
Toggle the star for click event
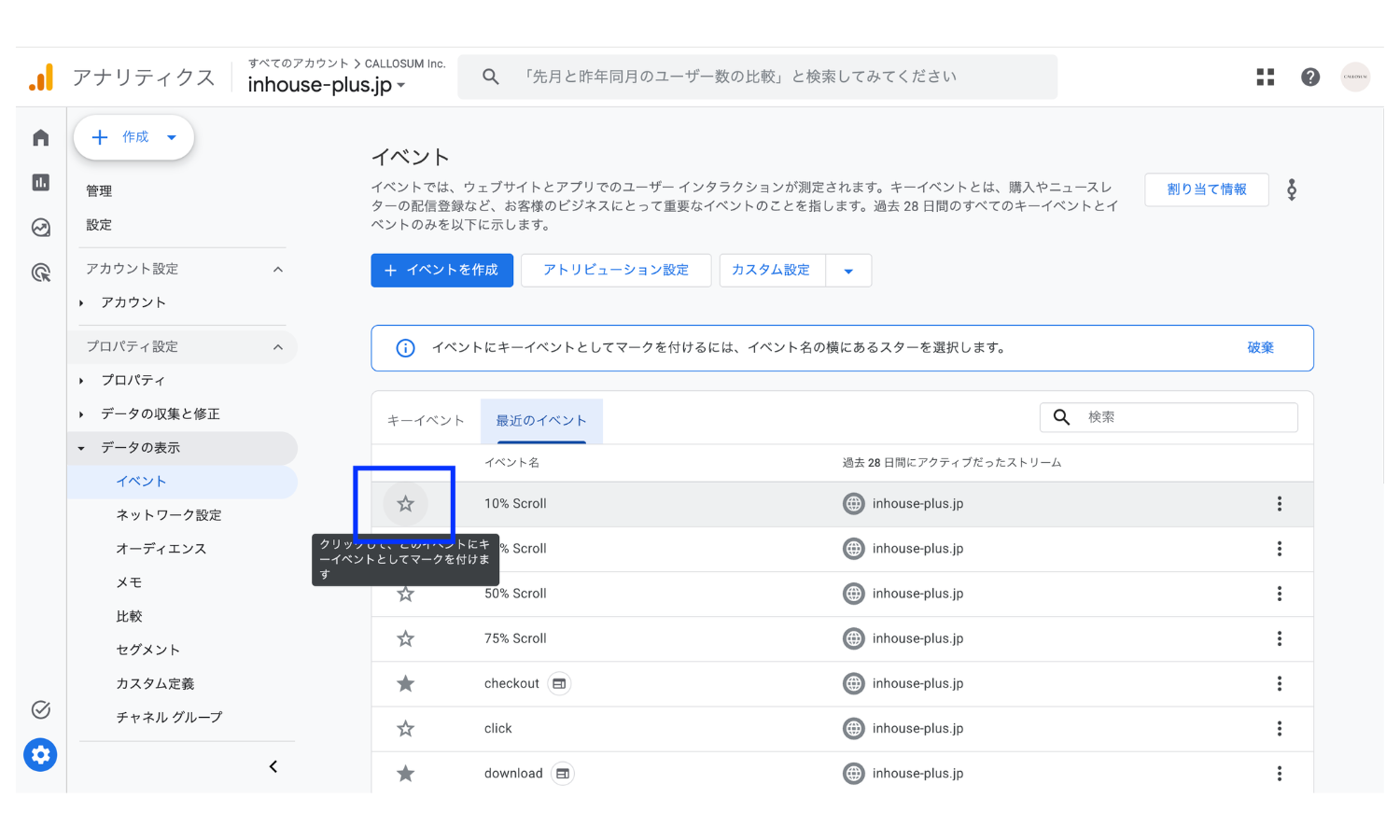[405, 728]
